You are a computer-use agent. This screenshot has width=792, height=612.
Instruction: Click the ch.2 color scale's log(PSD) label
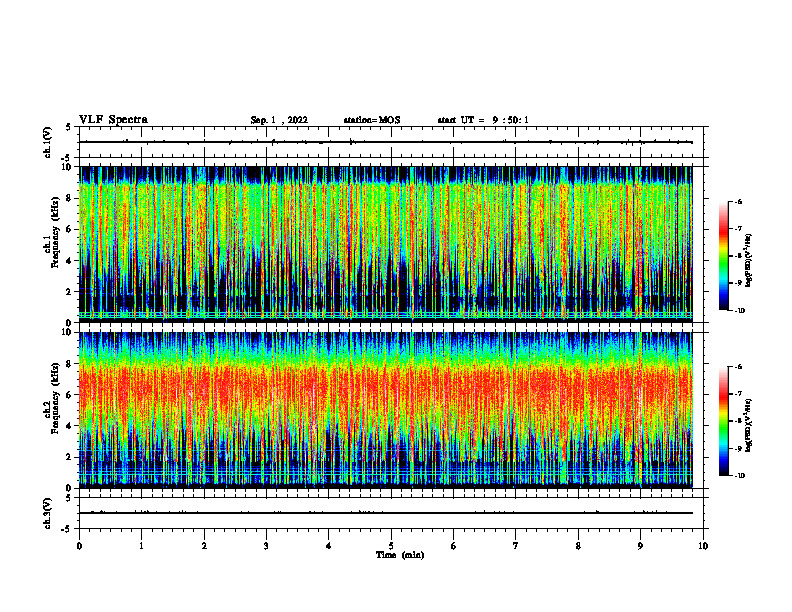(750, 426)
